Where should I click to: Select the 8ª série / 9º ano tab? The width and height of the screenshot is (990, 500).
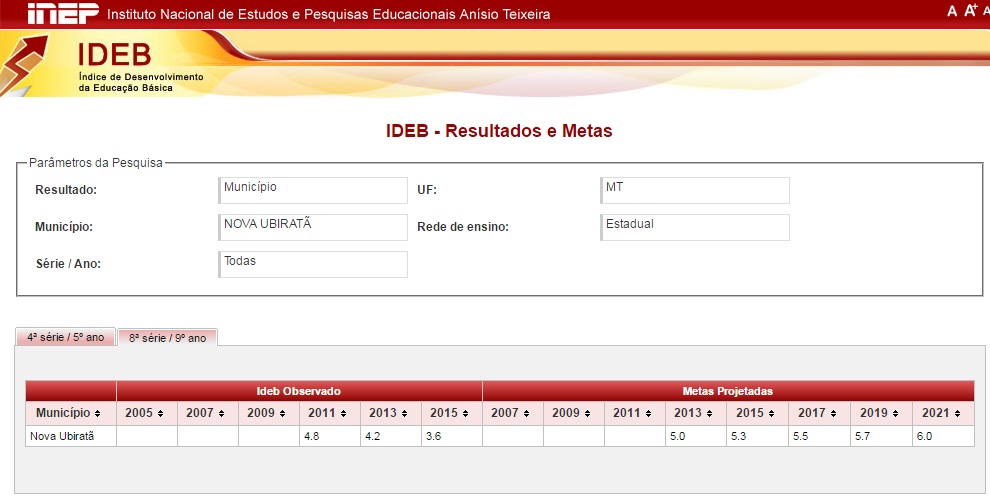coord(167,338)
